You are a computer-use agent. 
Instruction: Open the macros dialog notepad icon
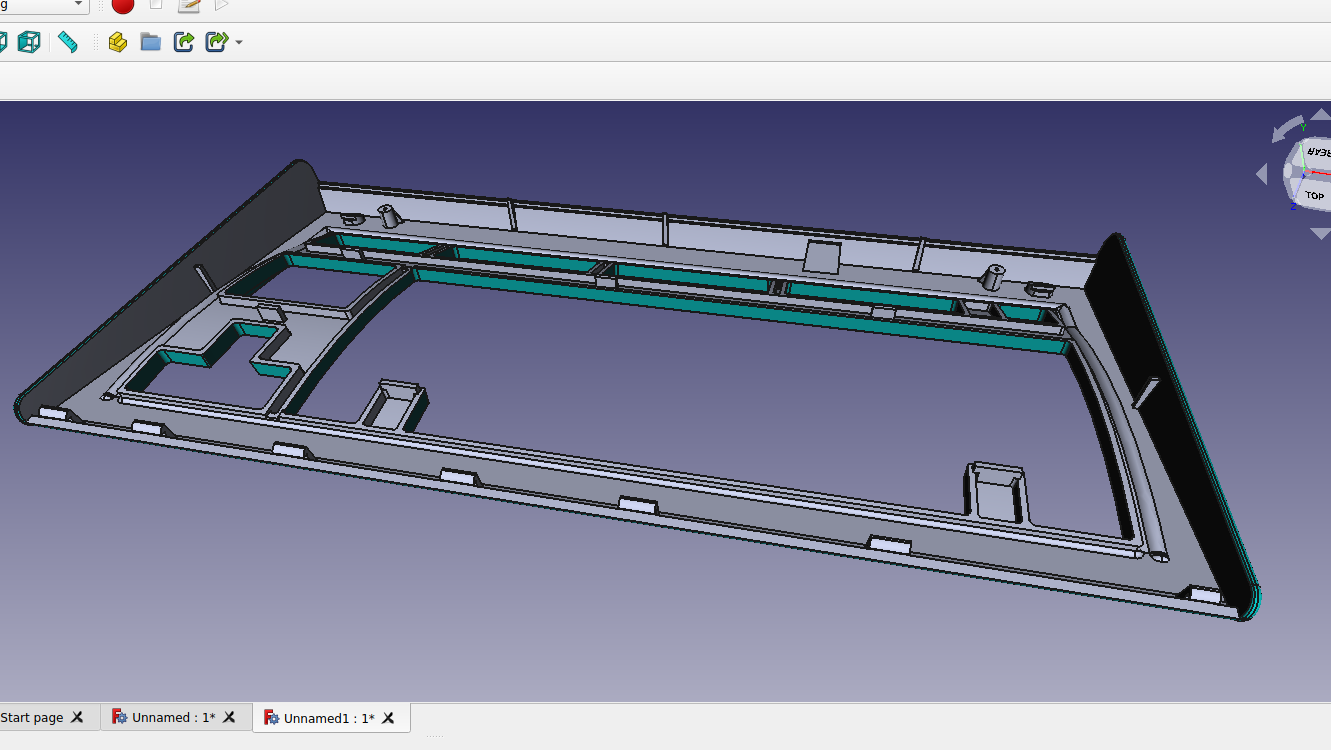(x=188, y=6)
